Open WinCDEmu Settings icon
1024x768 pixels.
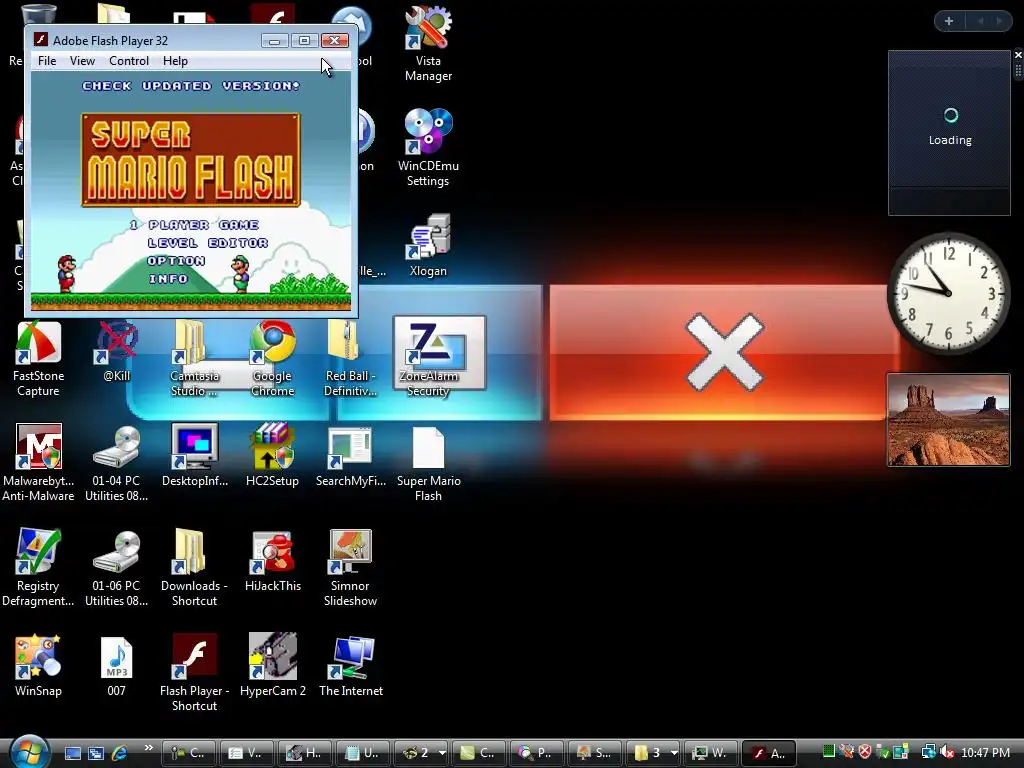[x=428, y=149]
